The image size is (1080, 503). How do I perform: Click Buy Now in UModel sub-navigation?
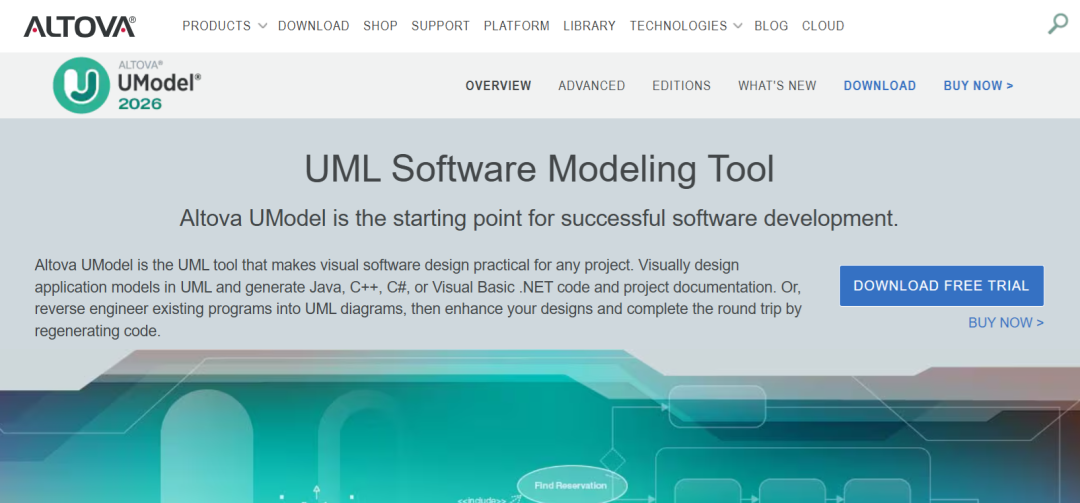978,85
